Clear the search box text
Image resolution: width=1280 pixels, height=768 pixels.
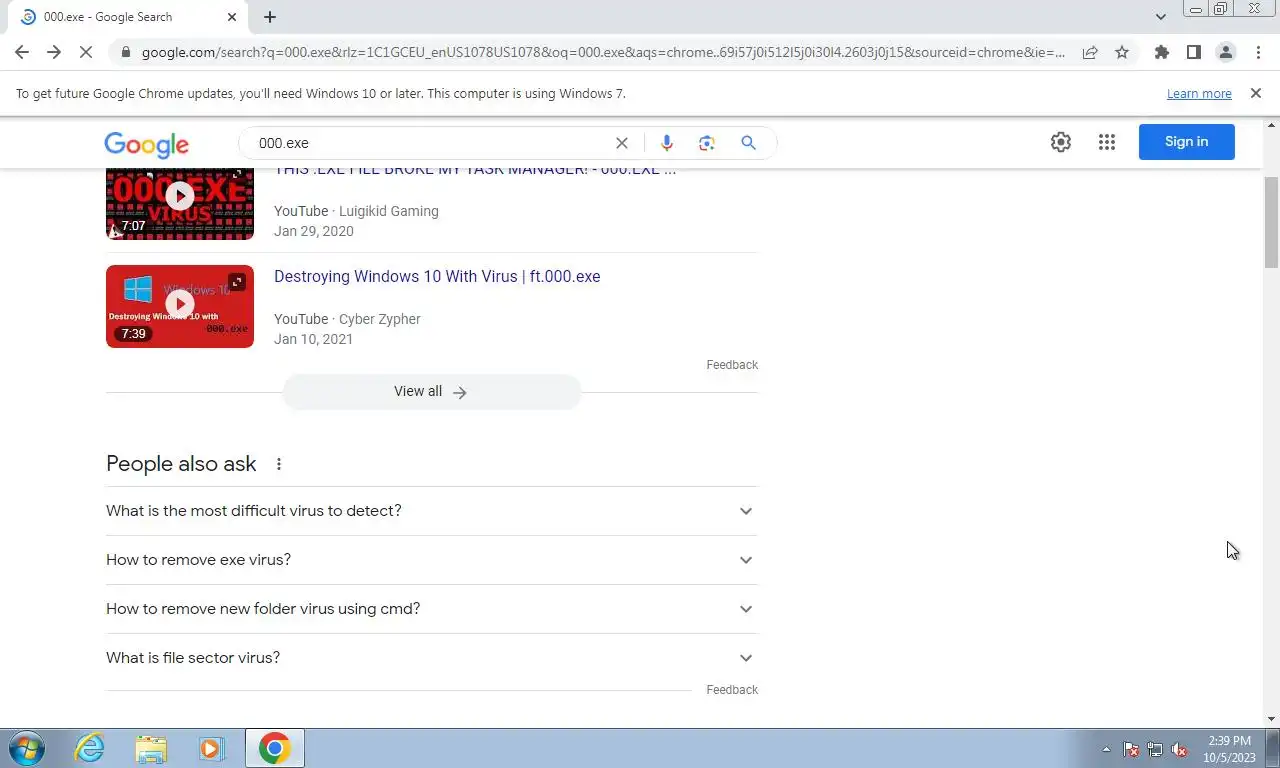point(622,143)
